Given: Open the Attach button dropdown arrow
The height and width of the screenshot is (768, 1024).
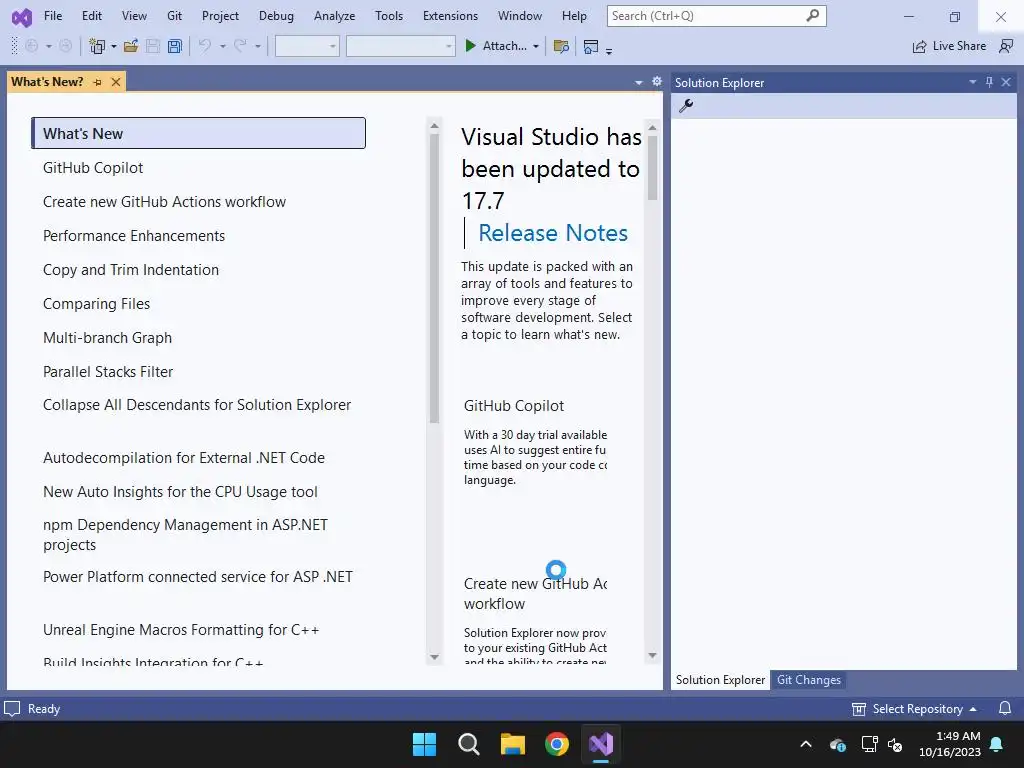Looking at the screenshot, I should [x=536, y=46].
